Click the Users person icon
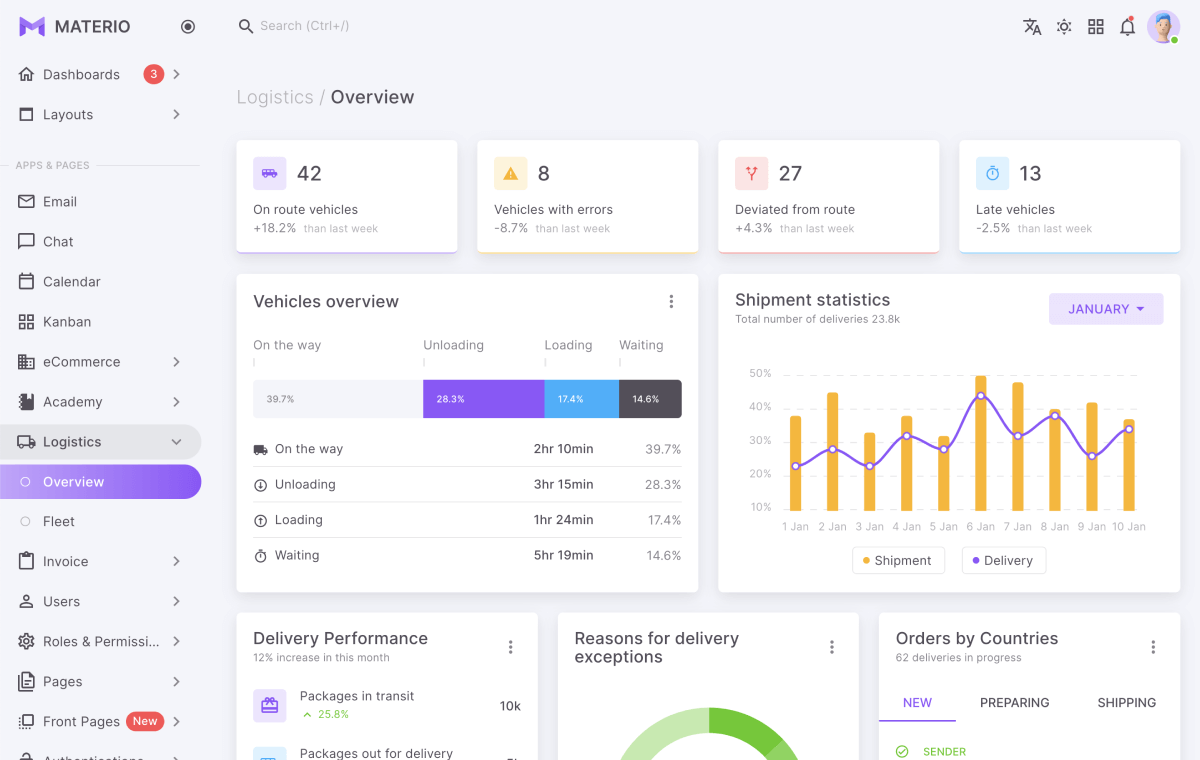This screenshot has width=1200, height=760. (26, 601)
